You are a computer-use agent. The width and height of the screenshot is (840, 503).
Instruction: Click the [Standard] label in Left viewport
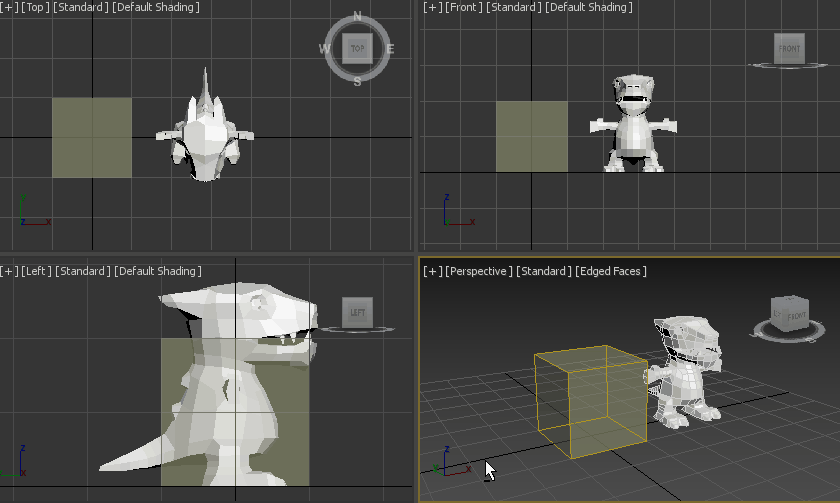point(83,272)
